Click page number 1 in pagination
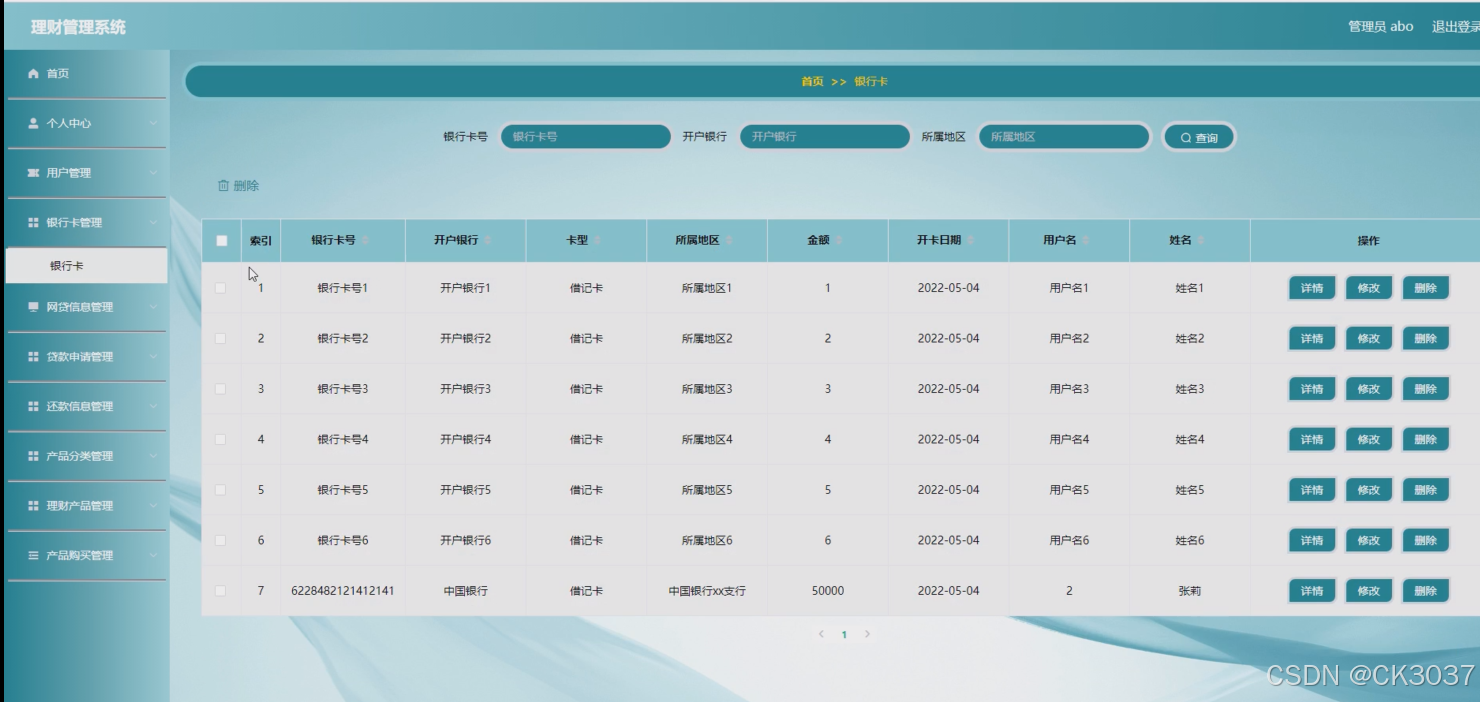 [844, 634]
